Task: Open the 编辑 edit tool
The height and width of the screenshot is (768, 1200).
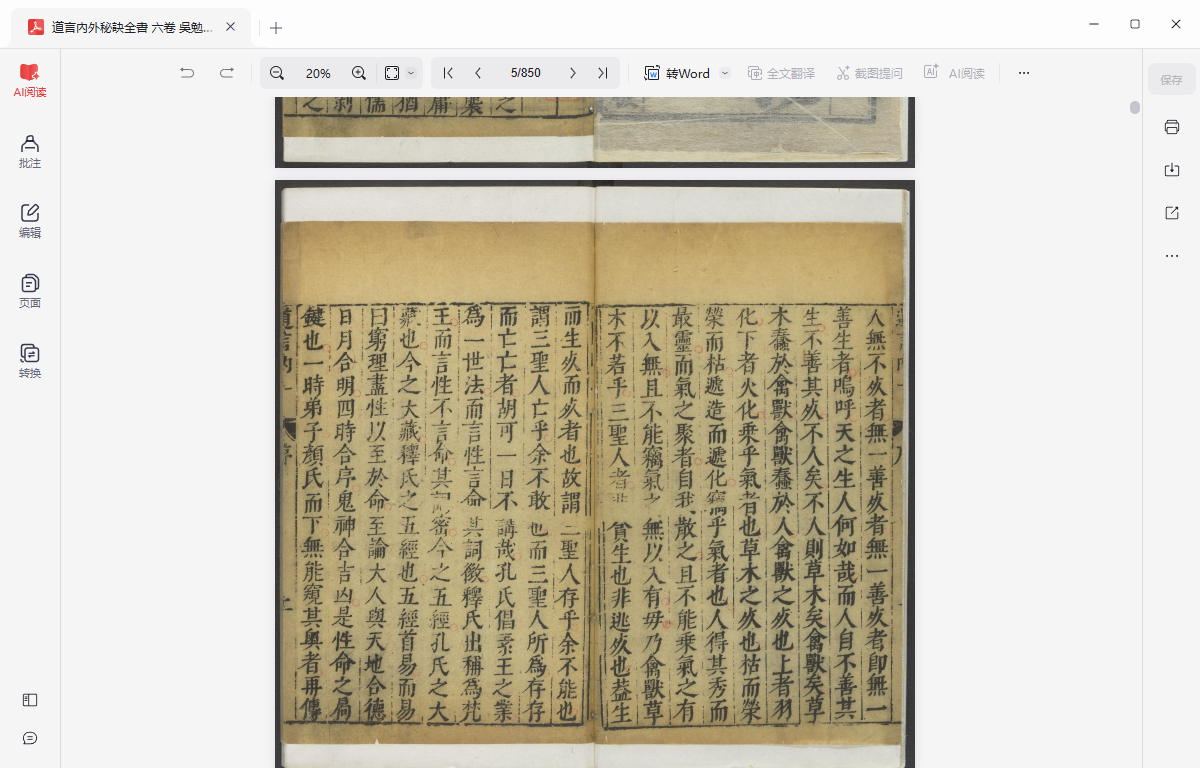Action: pos(30,221)
